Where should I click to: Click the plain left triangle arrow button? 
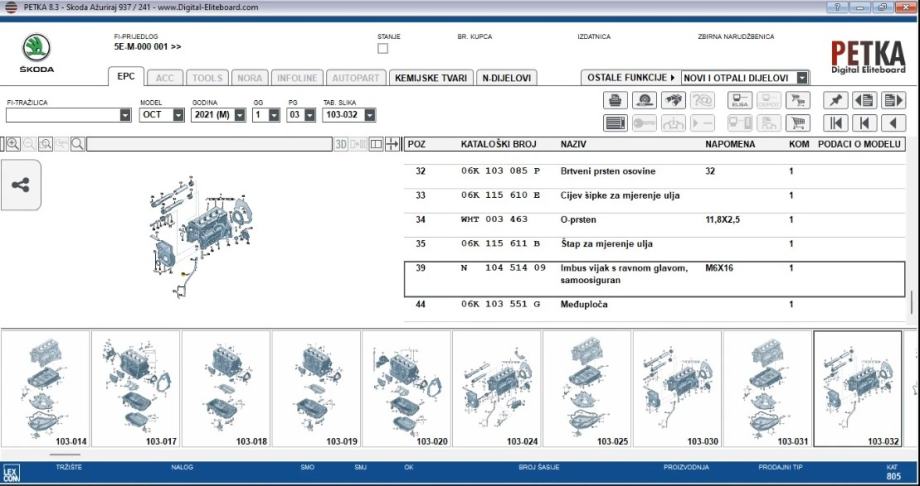click(893, 123)
